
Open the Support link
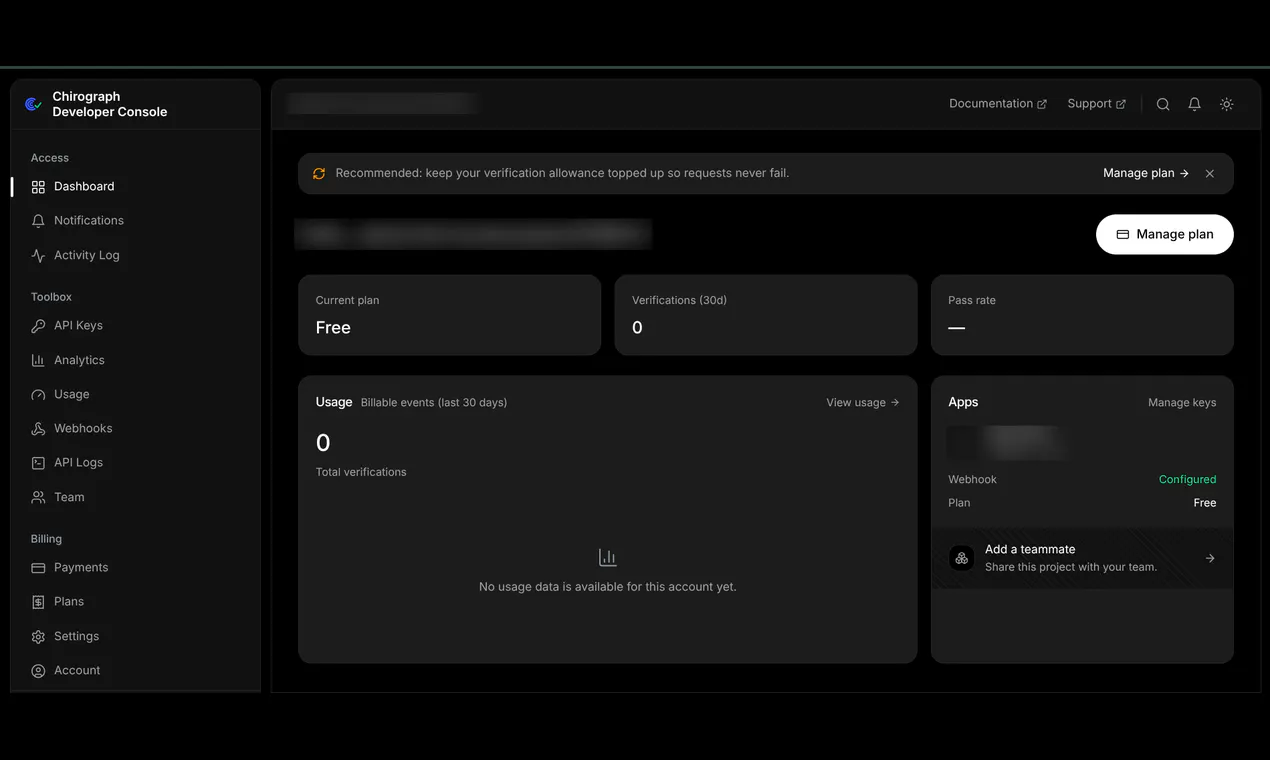1096,104
